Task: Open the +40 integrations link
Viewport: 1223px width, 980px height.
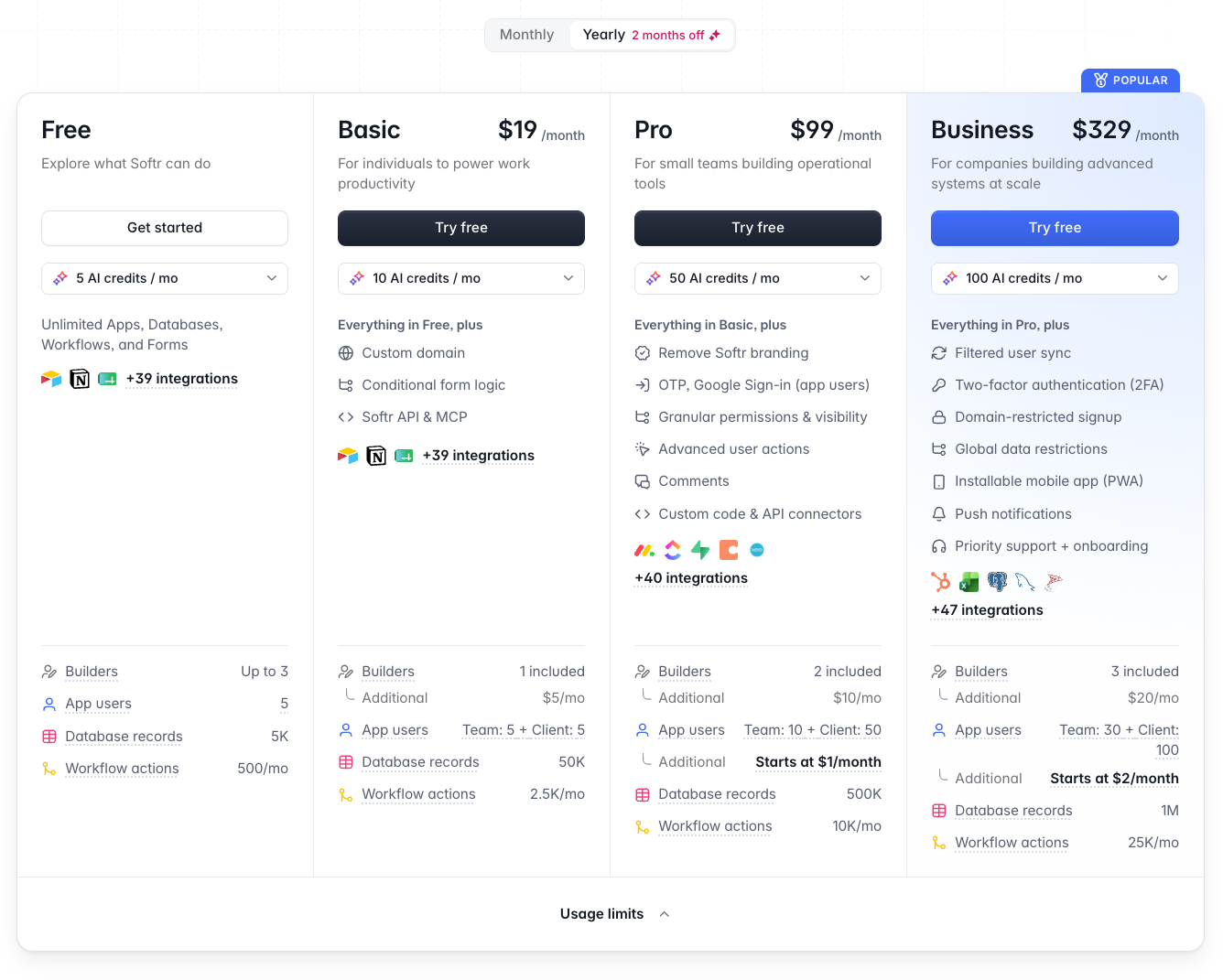Action: pos(691,578)
